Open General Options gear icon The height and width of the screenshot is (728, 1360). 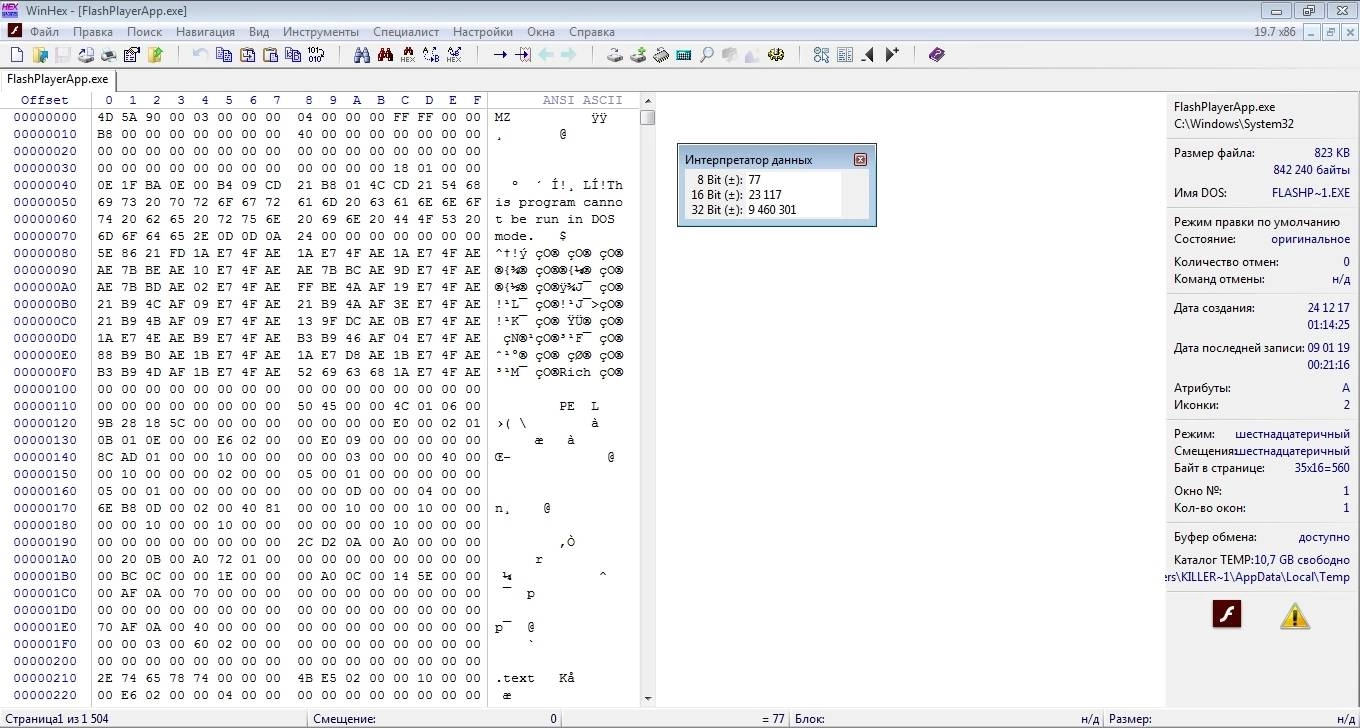(776, 55)
